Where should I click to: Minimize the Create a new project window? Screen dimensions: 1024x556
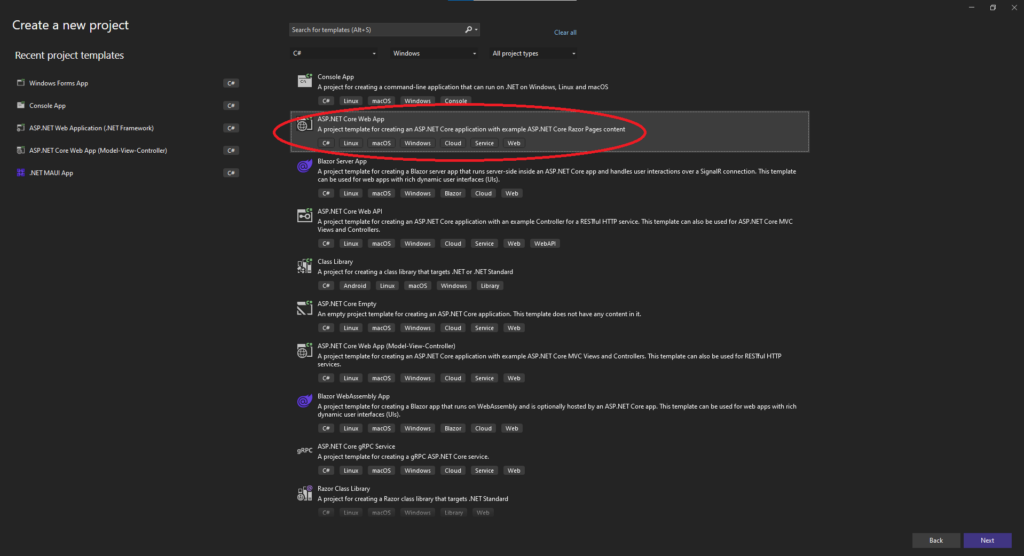tap(971, 8)
